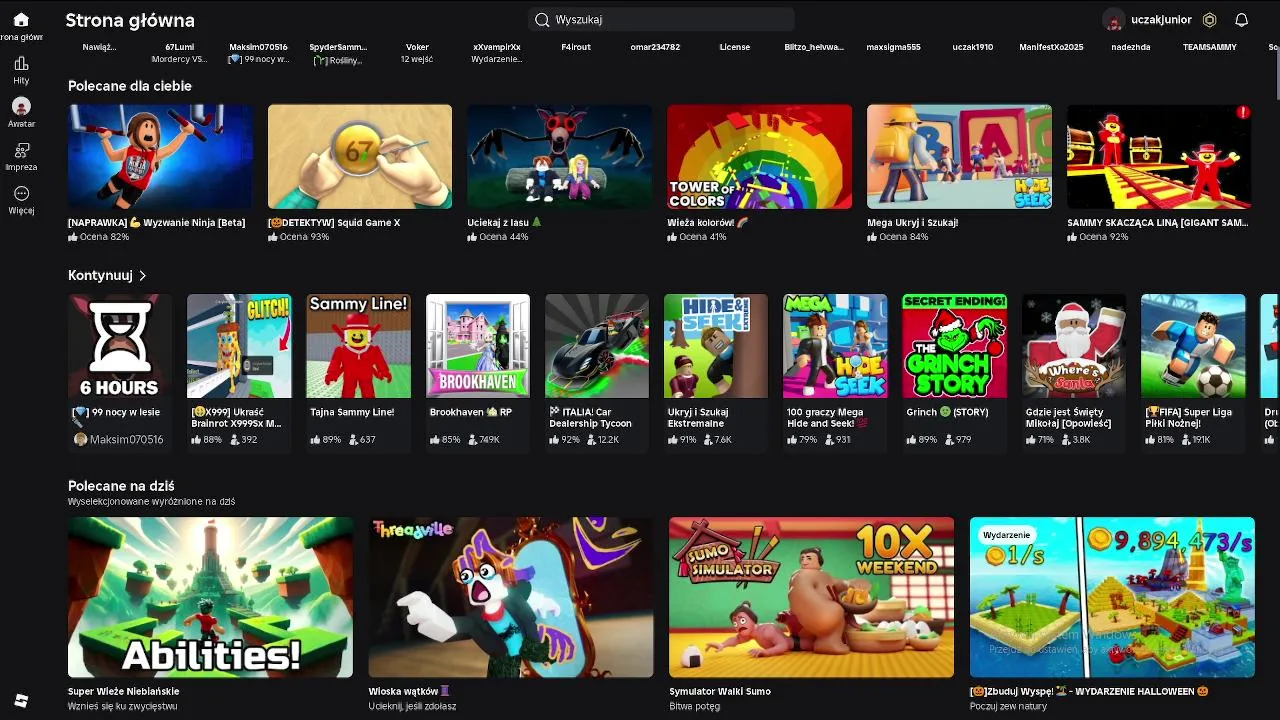
Task: Expand the Kontynuuj section arrow
Action: click(143, 275)
